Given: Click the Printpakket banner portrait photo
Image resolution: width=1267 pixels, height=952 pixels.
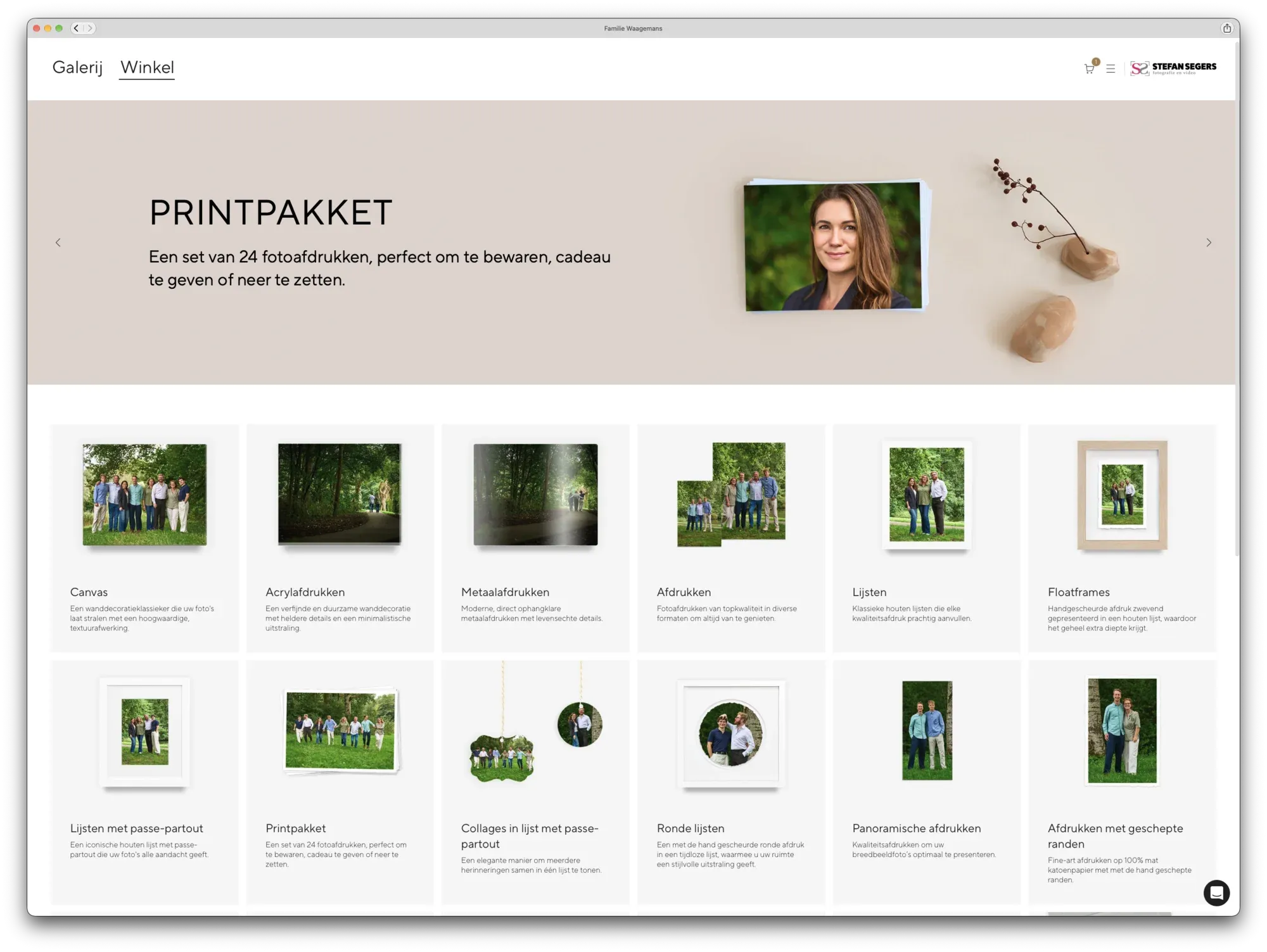Looking at the screenshot, I should tap(835, 246).
